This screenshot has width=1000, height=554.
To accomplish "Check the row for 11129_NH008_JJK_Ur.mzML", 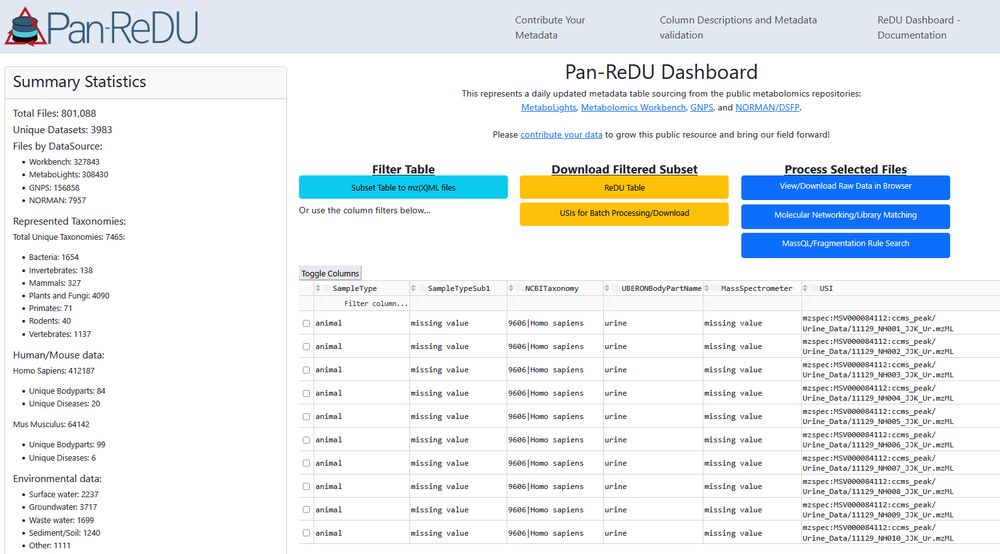I will pyautogui.click(x=306, y=486).
